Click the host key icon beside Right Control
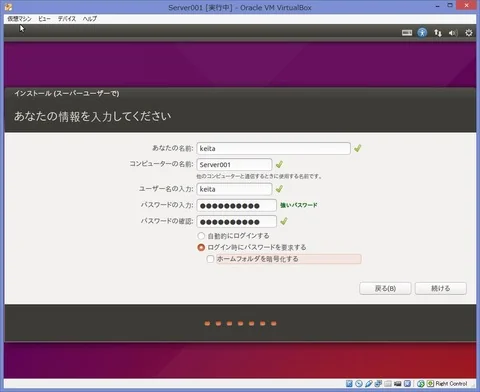This screenshot has width=480, height=392. pos(430,384)
